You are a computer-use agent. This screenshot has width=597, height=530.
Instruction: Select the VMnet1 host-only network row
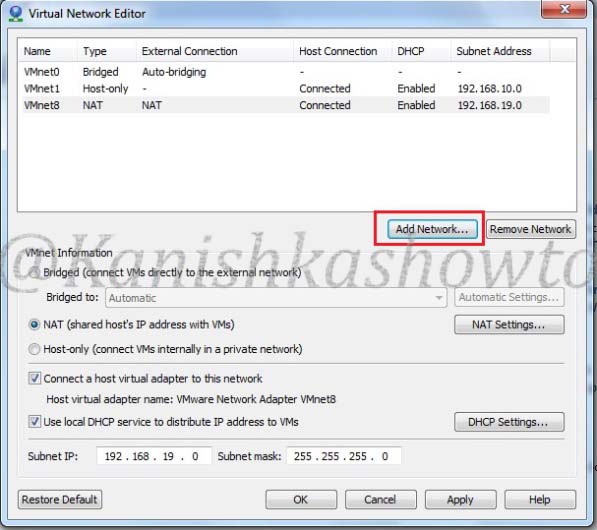click(286, 88)
